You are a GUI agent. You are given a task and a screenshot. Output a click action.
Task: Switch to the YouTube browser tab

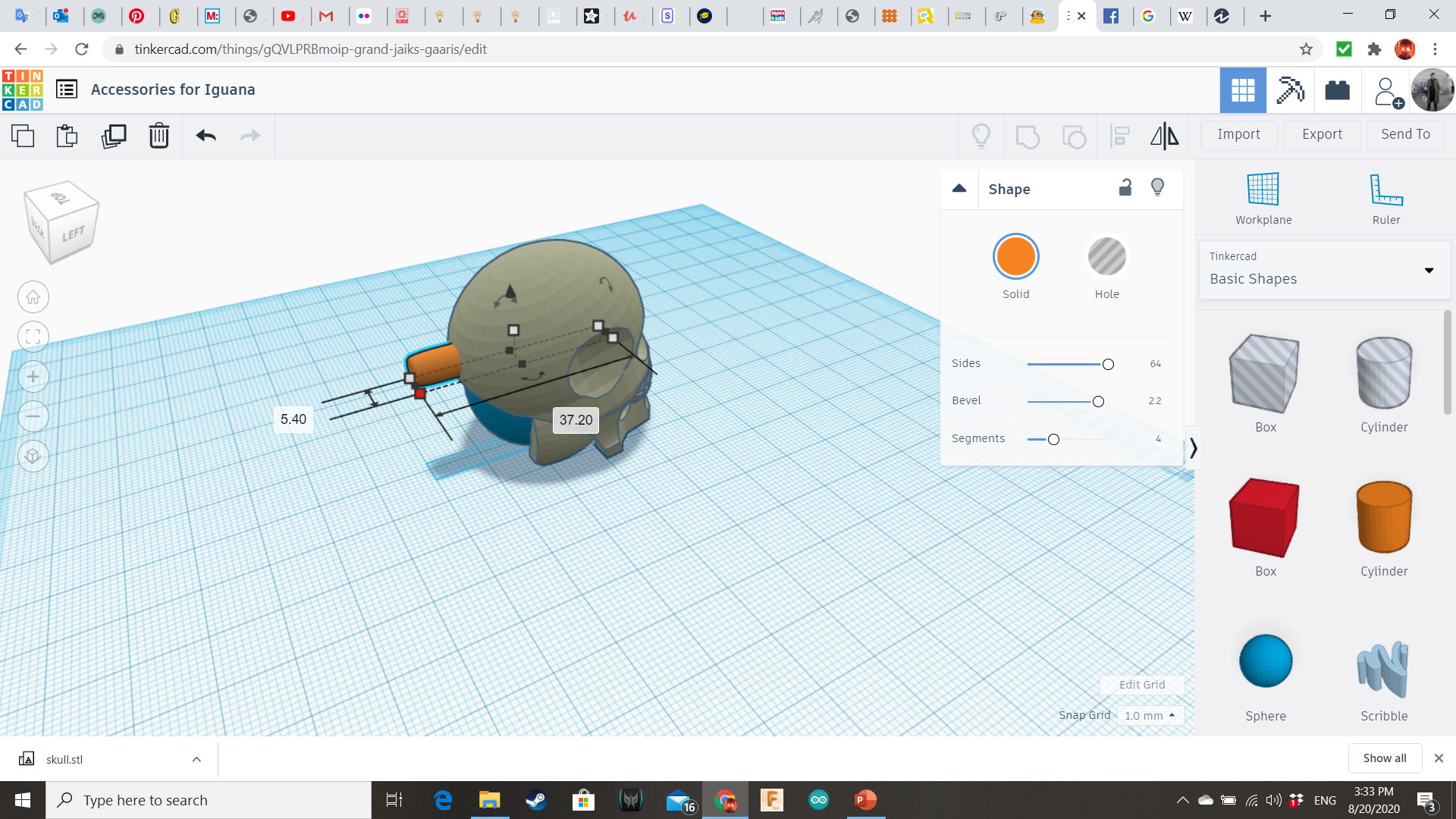(x=288, y=16)
